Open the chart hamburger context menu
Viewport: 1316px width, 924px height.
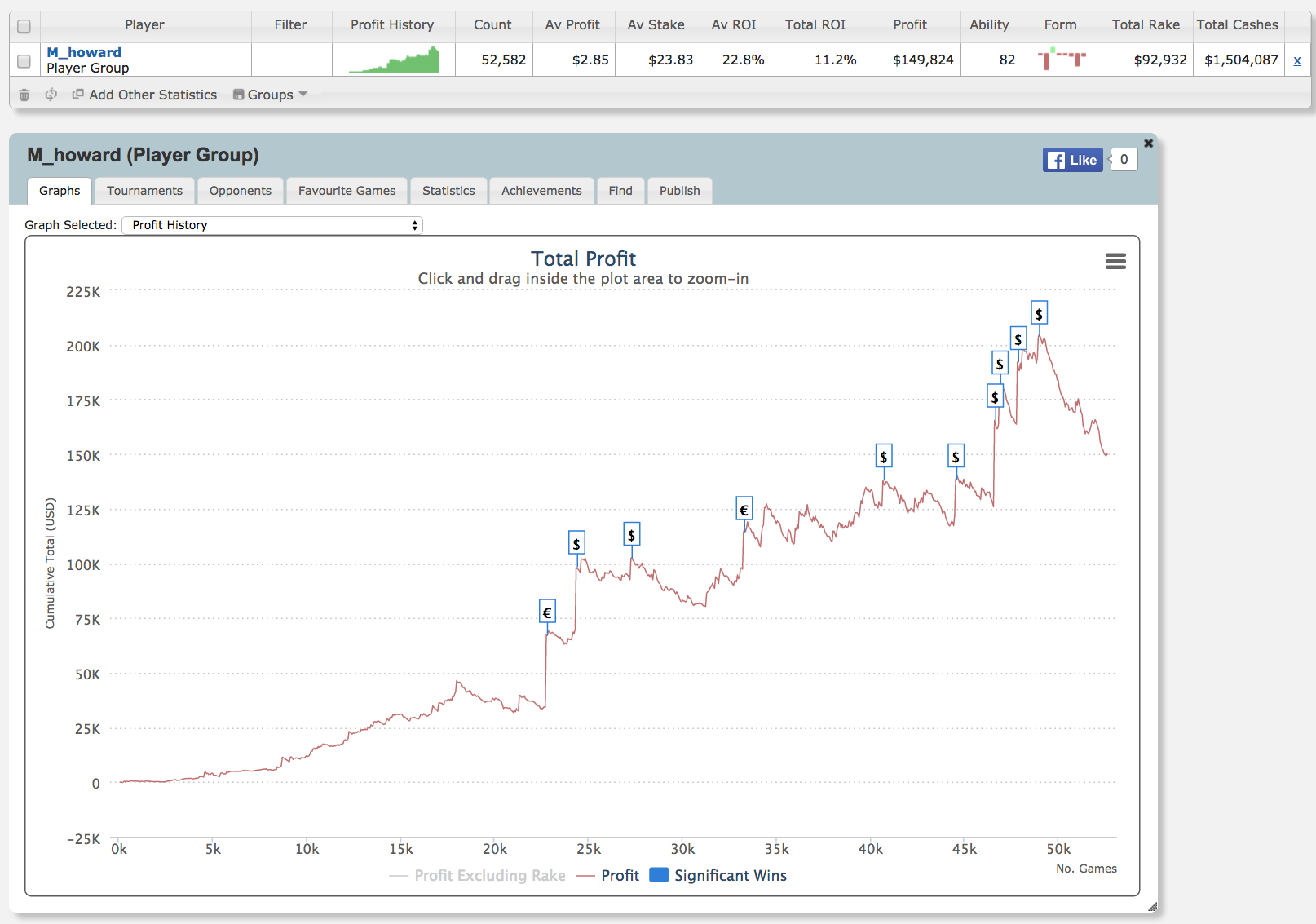pyautogui.click(x=1115, y=261)
